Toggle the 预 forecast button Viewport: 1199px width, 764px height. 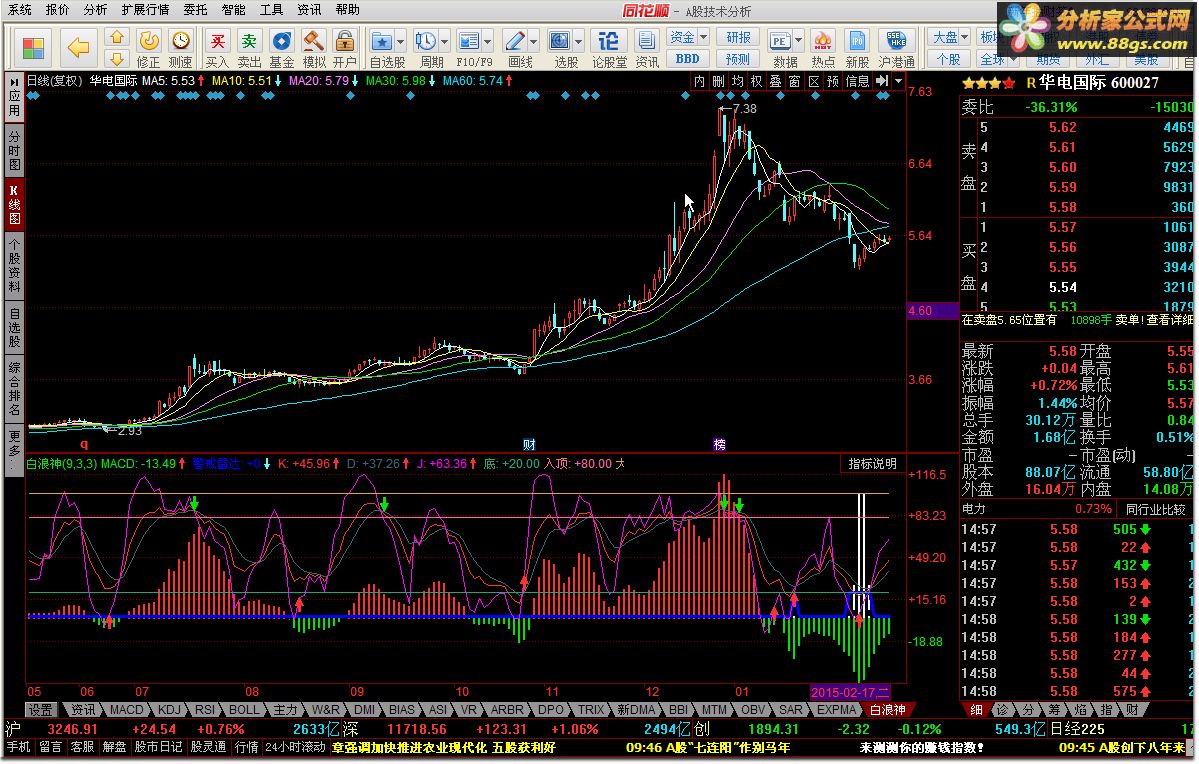[x=833, y=81]
